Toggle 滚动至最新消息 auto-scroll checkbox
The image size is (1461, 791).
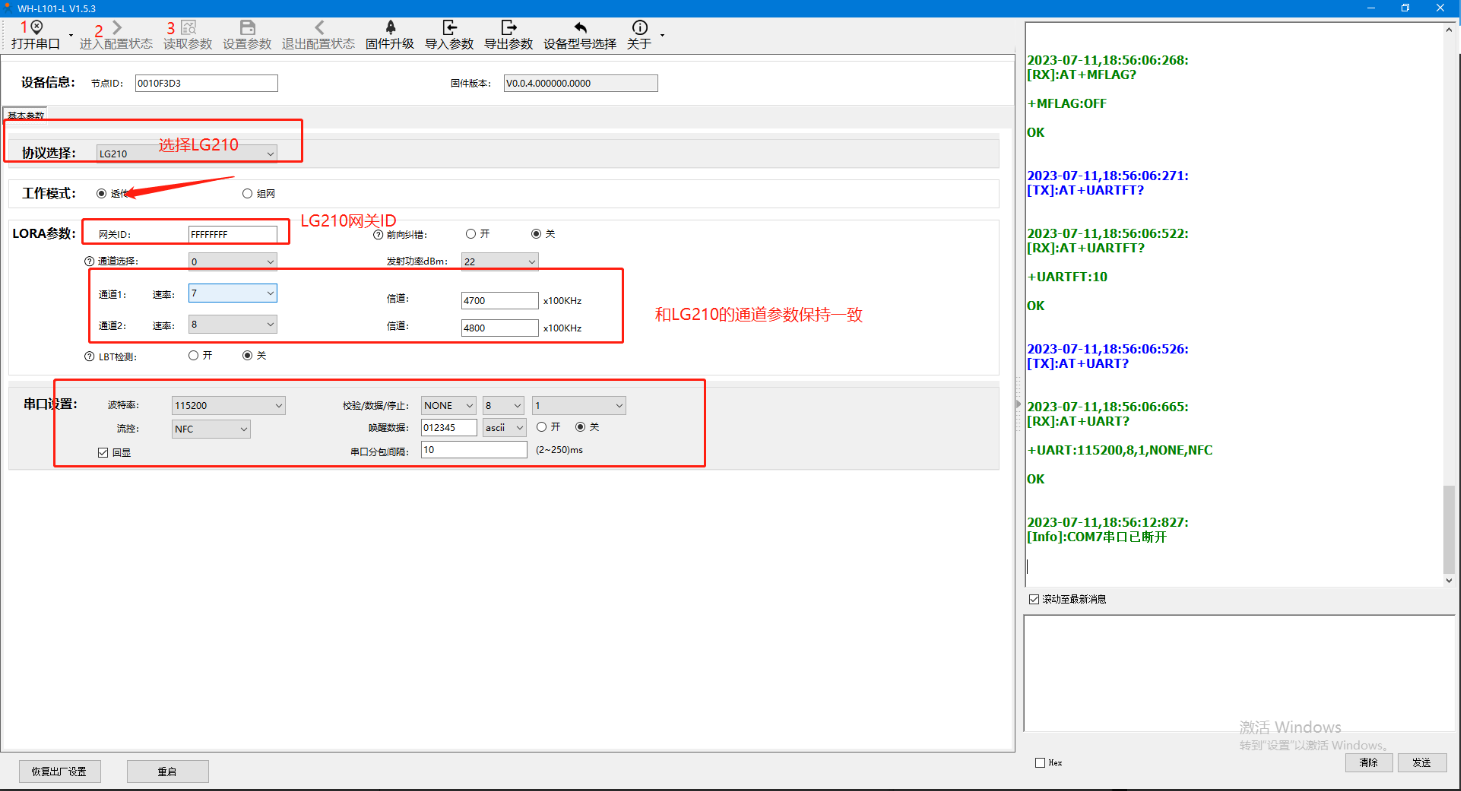1034,599
